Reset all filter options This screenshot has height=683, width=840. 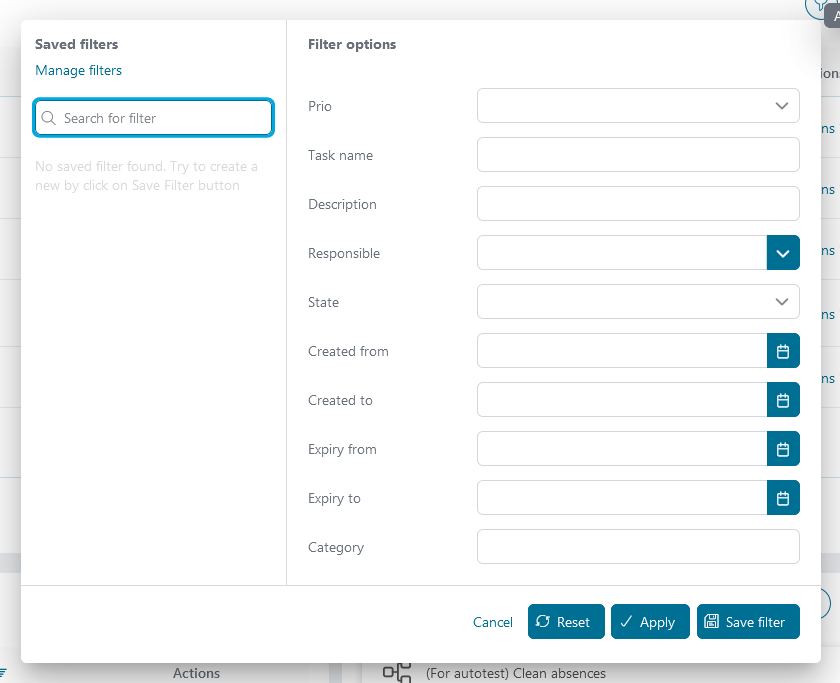[566, 621]
